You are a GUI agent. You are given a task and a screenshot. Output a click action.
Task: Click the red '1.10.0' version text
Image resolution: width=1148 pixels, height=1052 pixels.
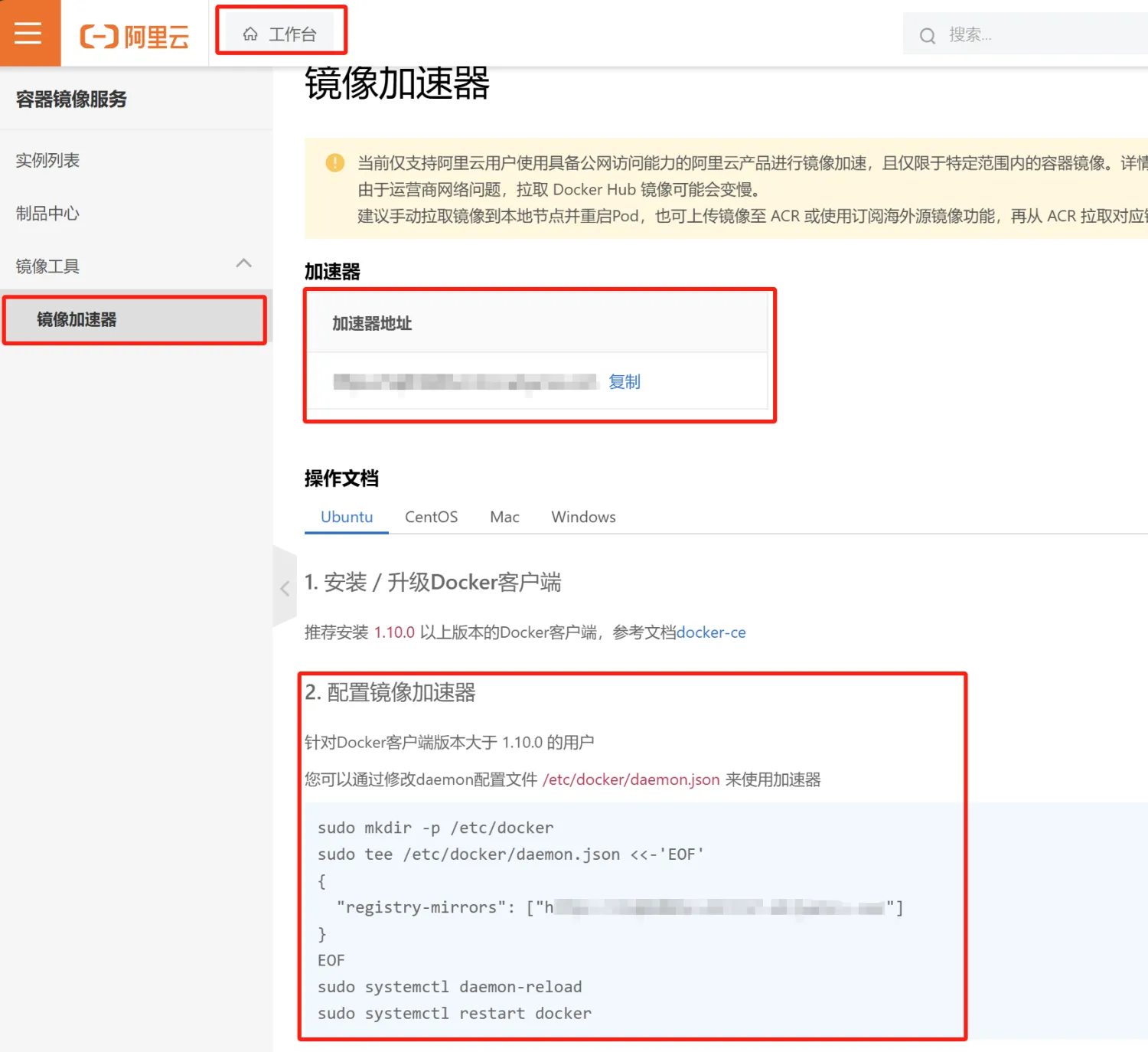click(394, 632)
